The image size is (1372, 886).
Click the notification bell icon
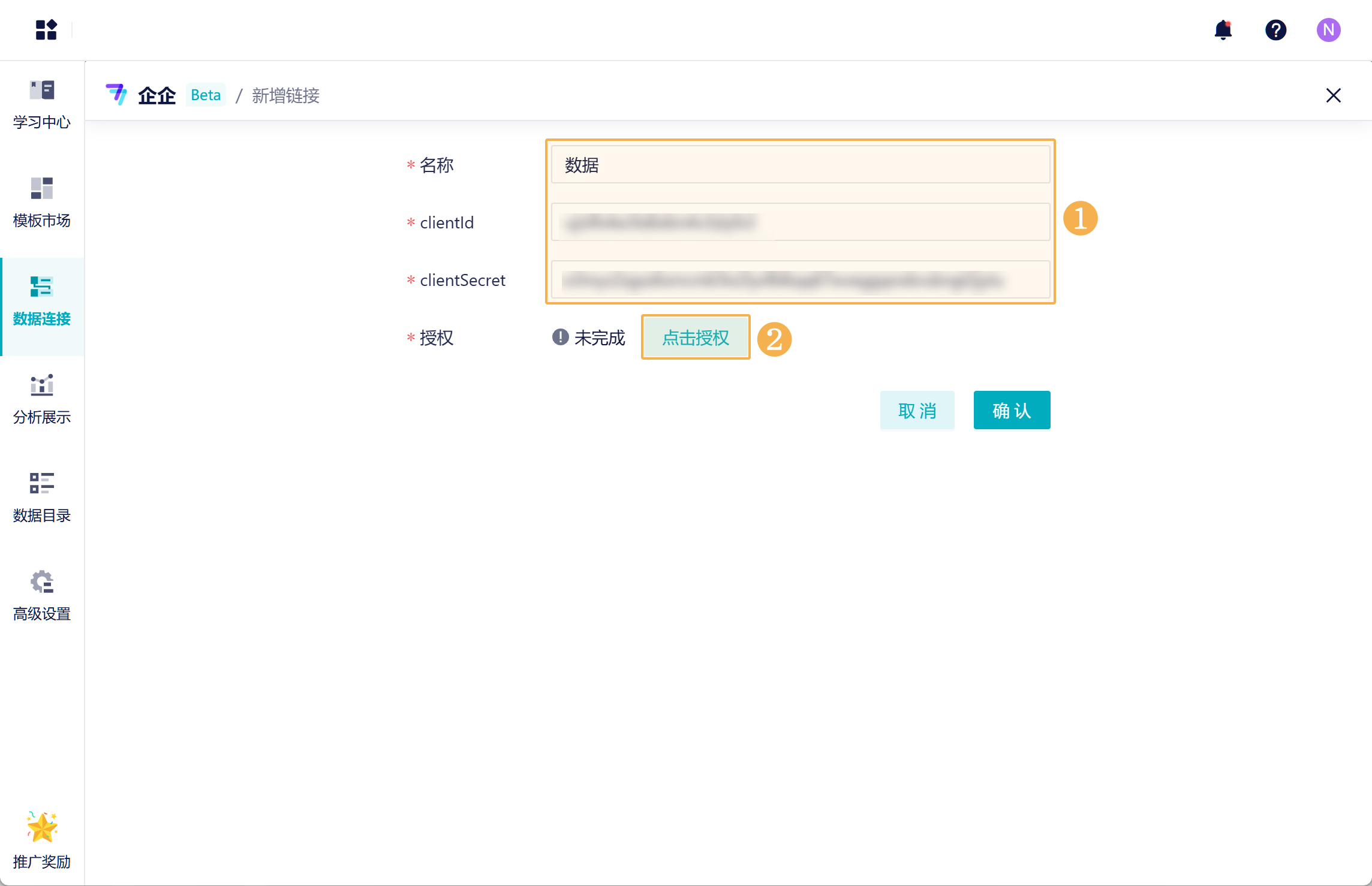(x=1223, y=29)
